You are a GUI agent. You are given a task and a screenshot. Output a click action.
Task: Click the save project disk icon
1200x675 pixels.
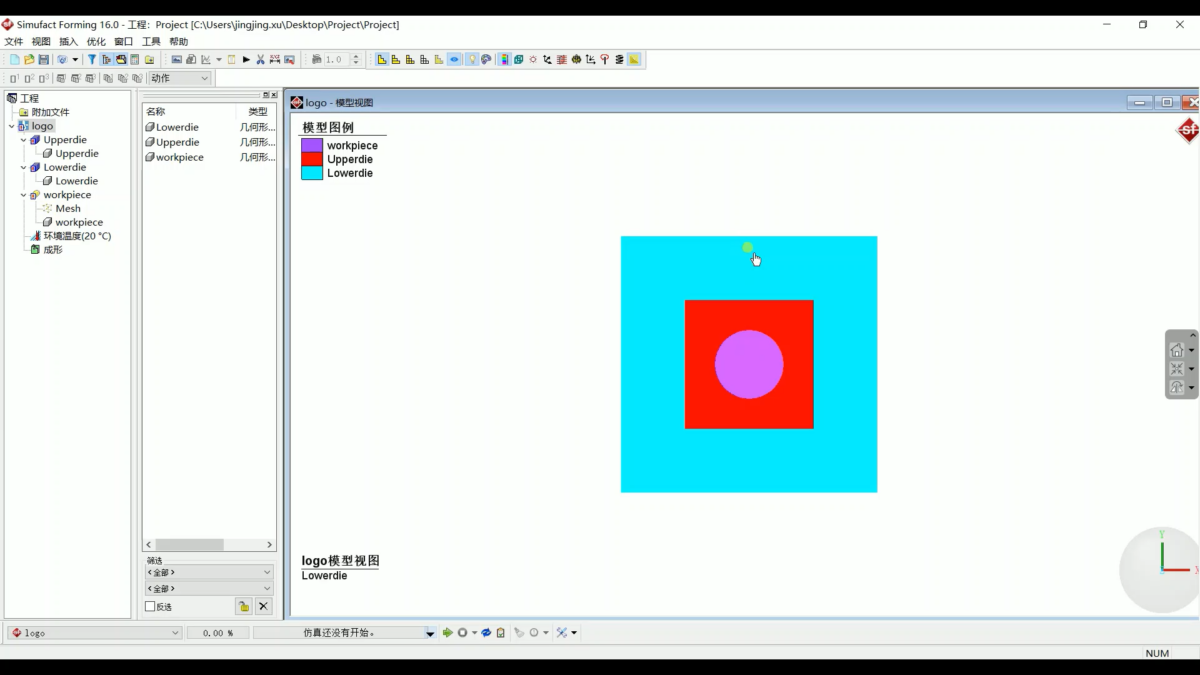(x=44, y=60)
